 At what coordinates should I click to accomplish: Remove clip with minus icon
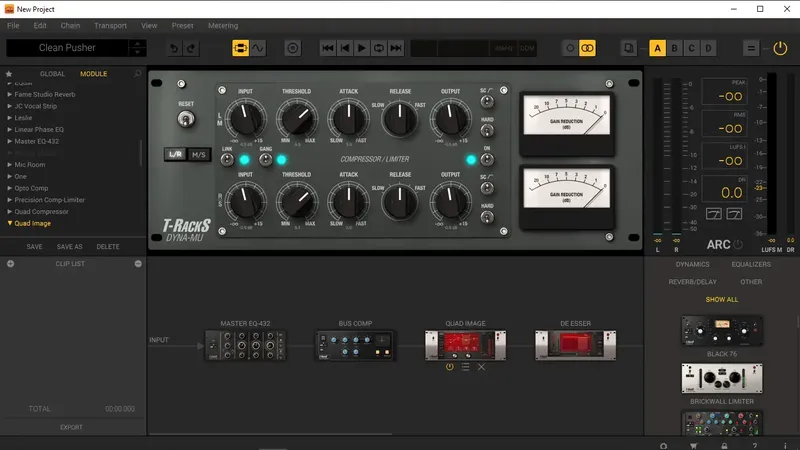[138, 264]
